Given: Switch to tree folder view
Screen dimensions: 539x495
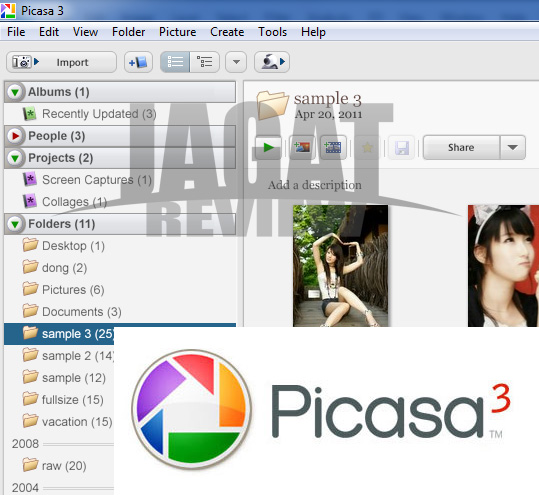Looking at the screenshot, I should 205,62.
